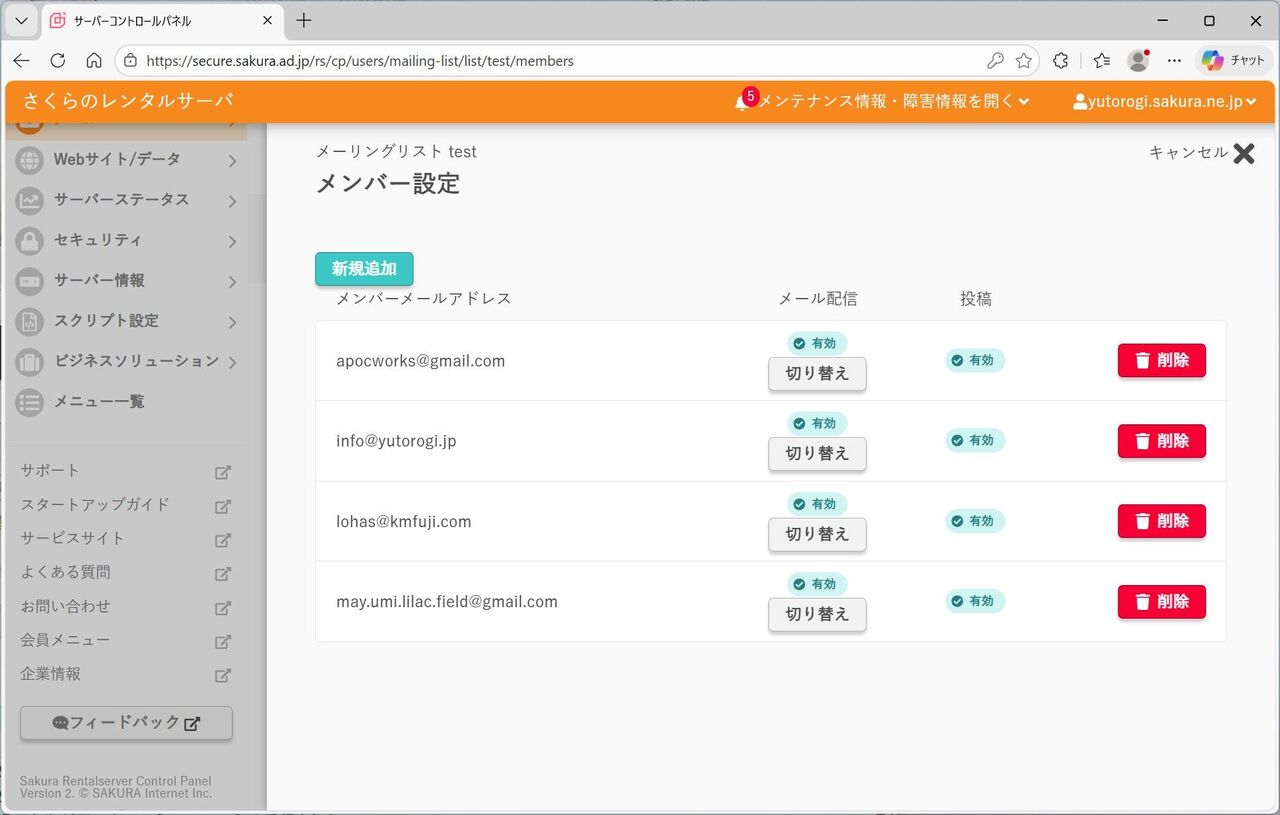Click メール配信 column header
1280x815 pixels.
point(818,299)
